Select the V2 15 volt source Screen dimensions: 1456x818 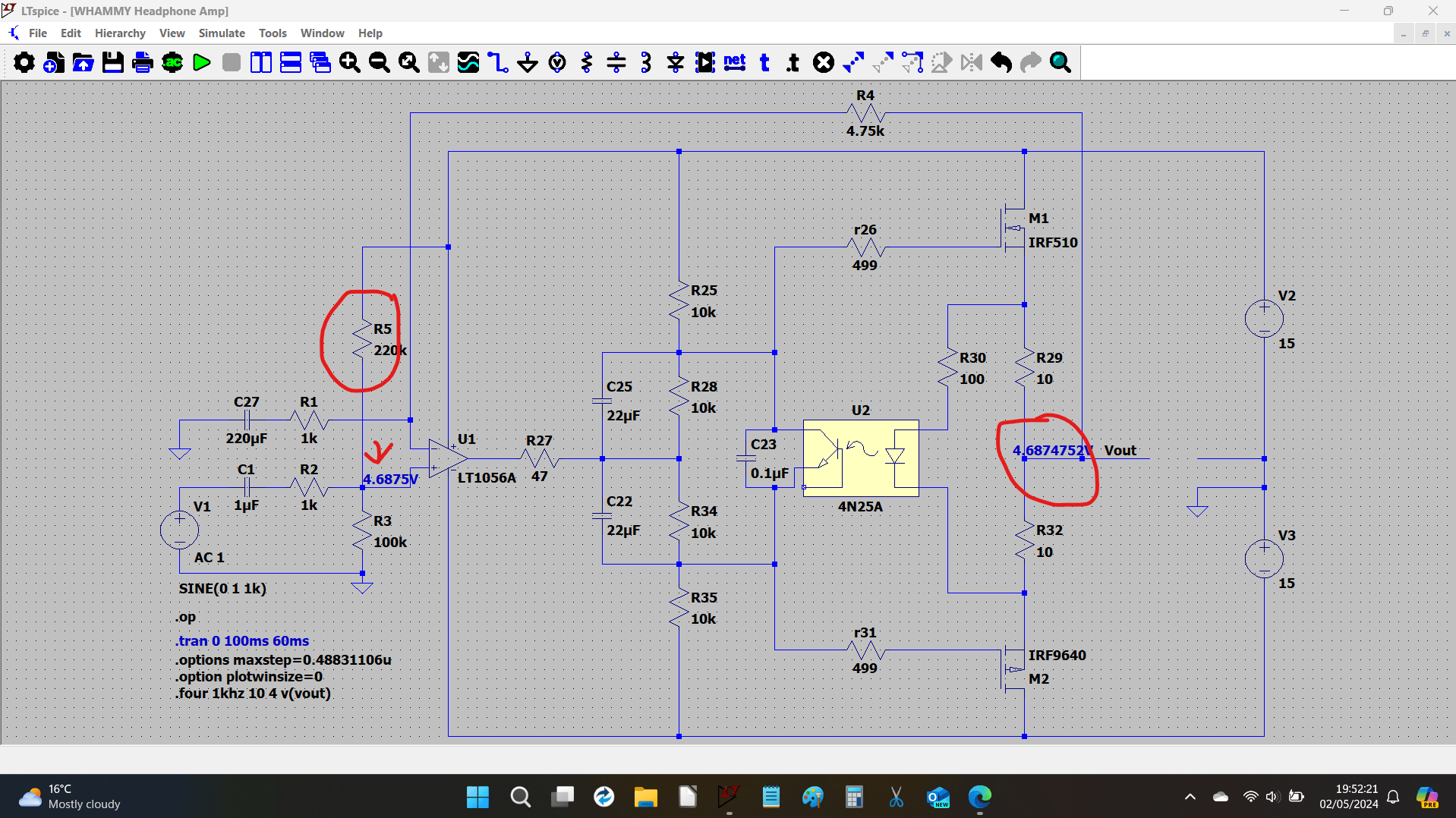[1264, 319]
